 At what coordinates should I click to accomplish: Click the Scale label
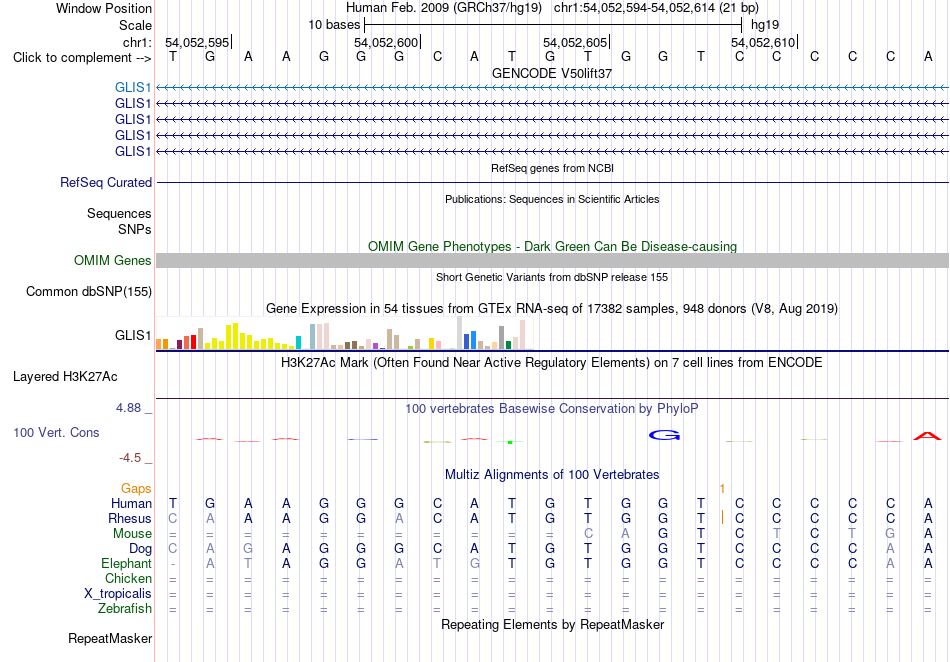coord(135,25)
